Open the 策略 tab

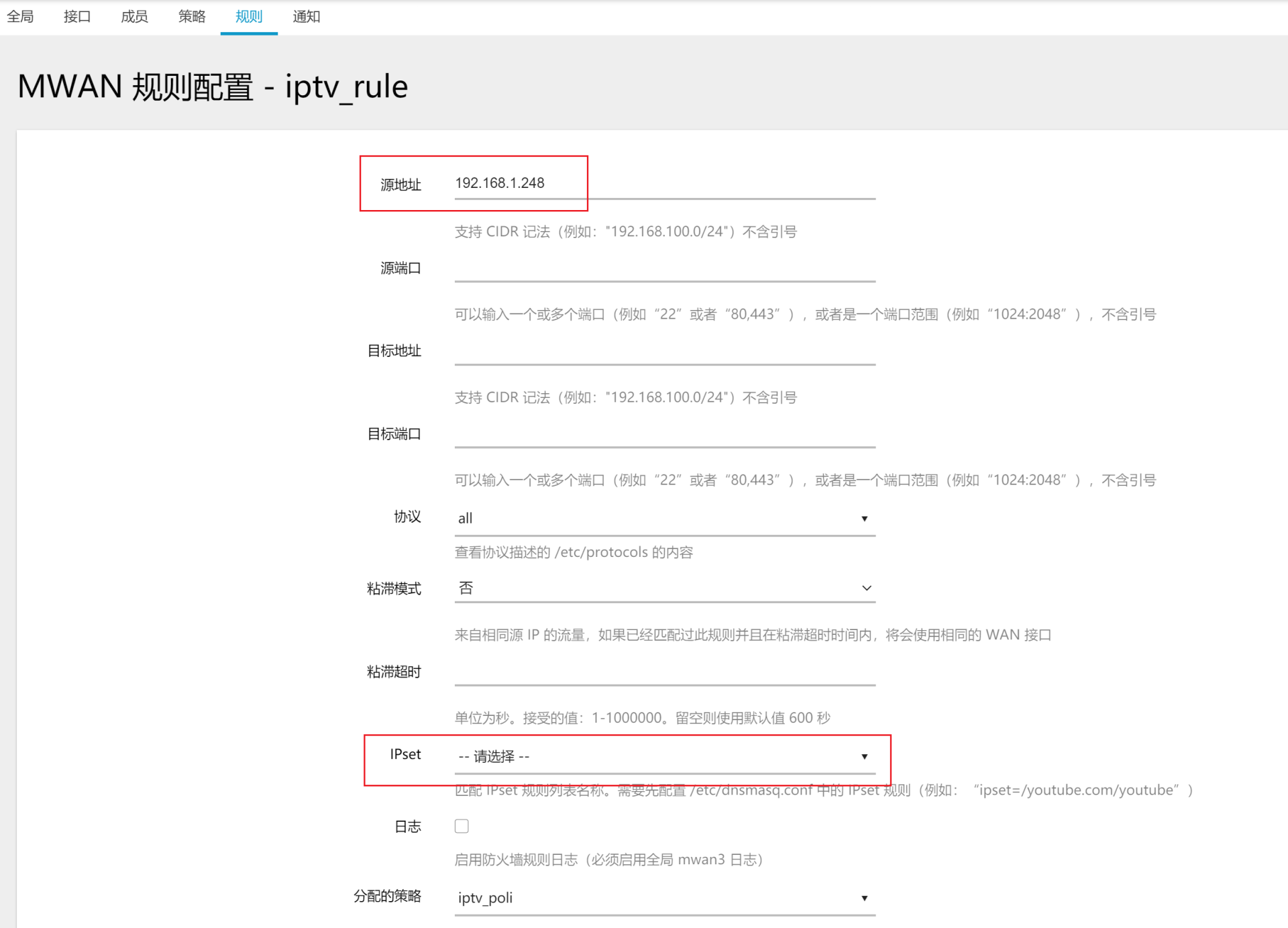coord(192,17)
